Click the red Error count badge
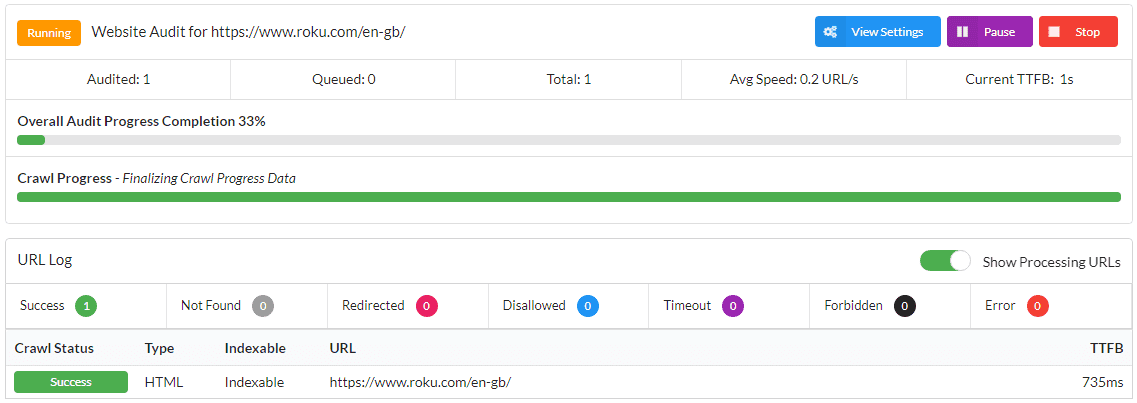This screenshot has height=403, width=1137. click(x=1038, y=306)
